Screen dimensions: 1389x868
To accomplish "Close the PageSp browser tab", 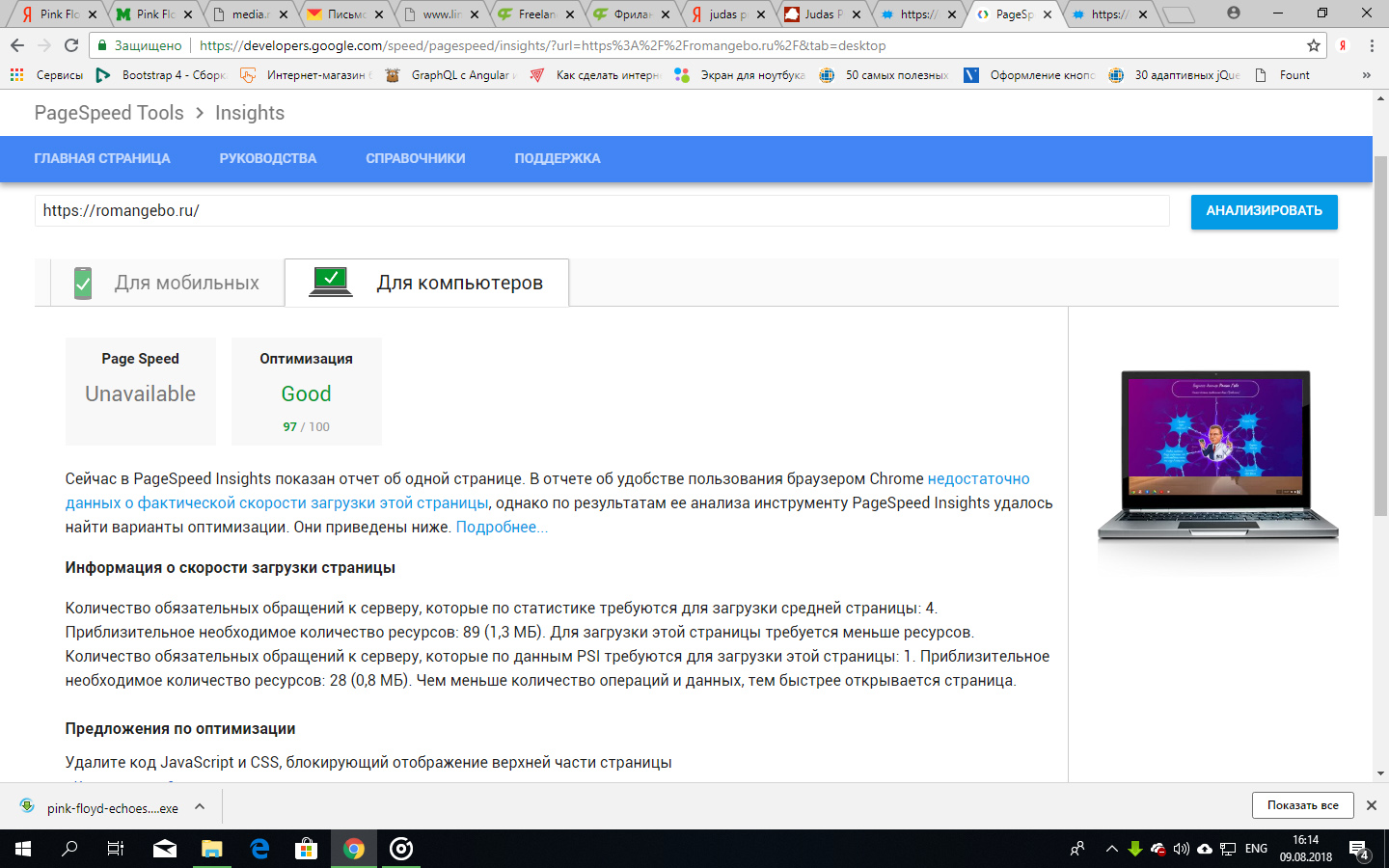I will (1048, 14).
